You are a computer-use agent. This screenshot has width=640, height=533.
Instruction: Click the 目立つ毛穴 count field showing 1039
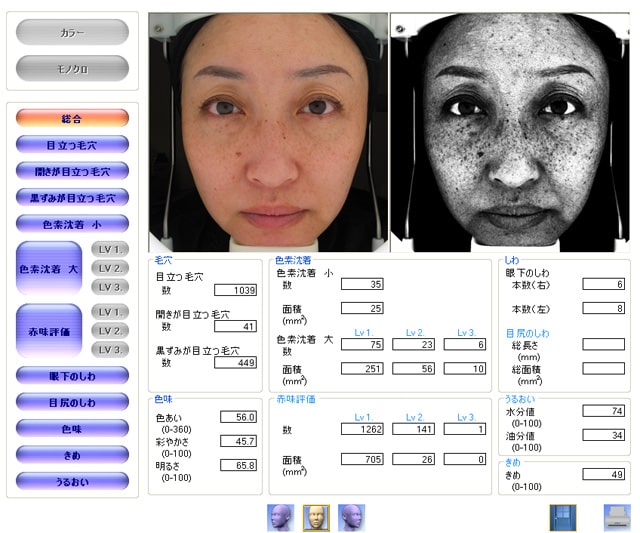click(235, 290)
